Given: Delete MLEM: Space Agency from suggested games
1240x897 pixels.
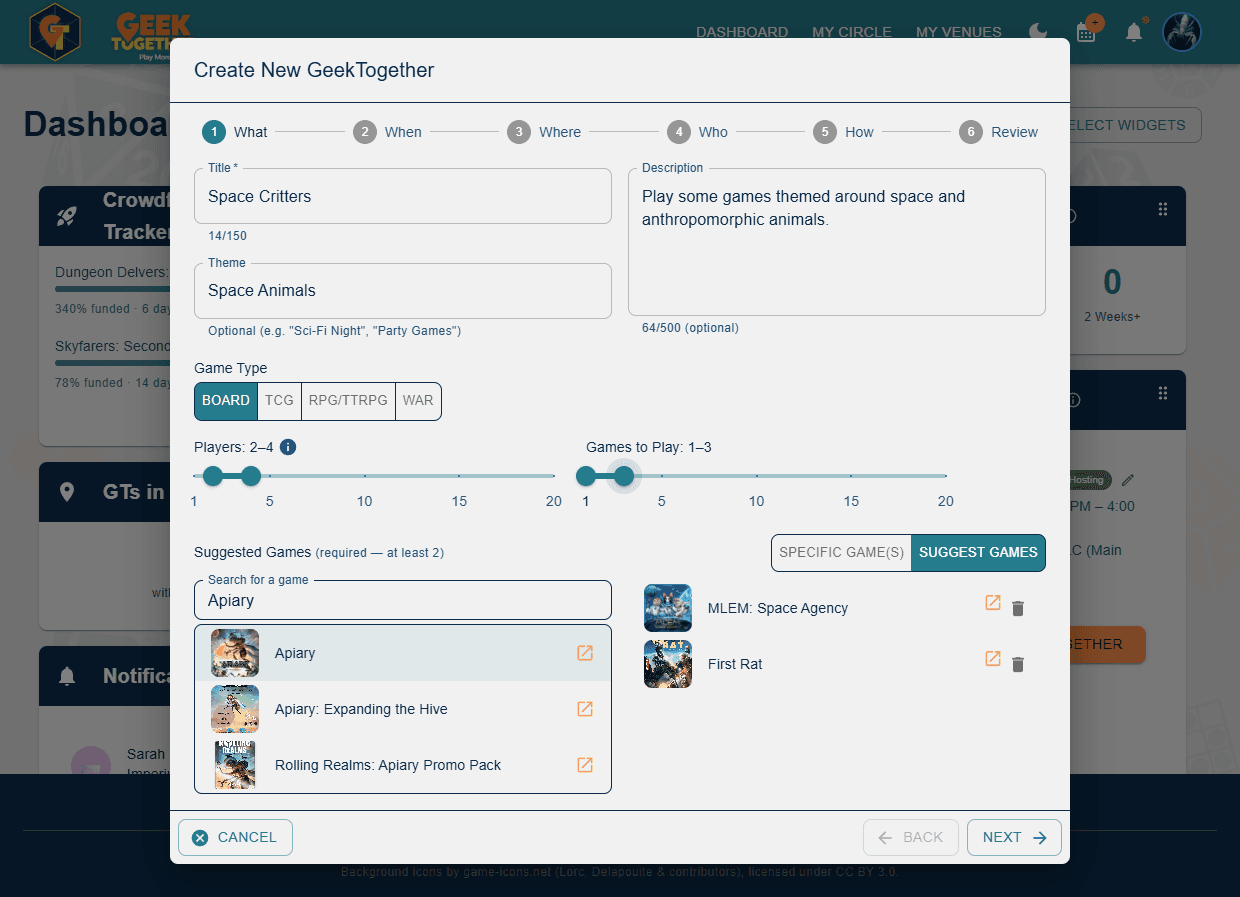Looking at the screenshot, I should point(1018,608).
